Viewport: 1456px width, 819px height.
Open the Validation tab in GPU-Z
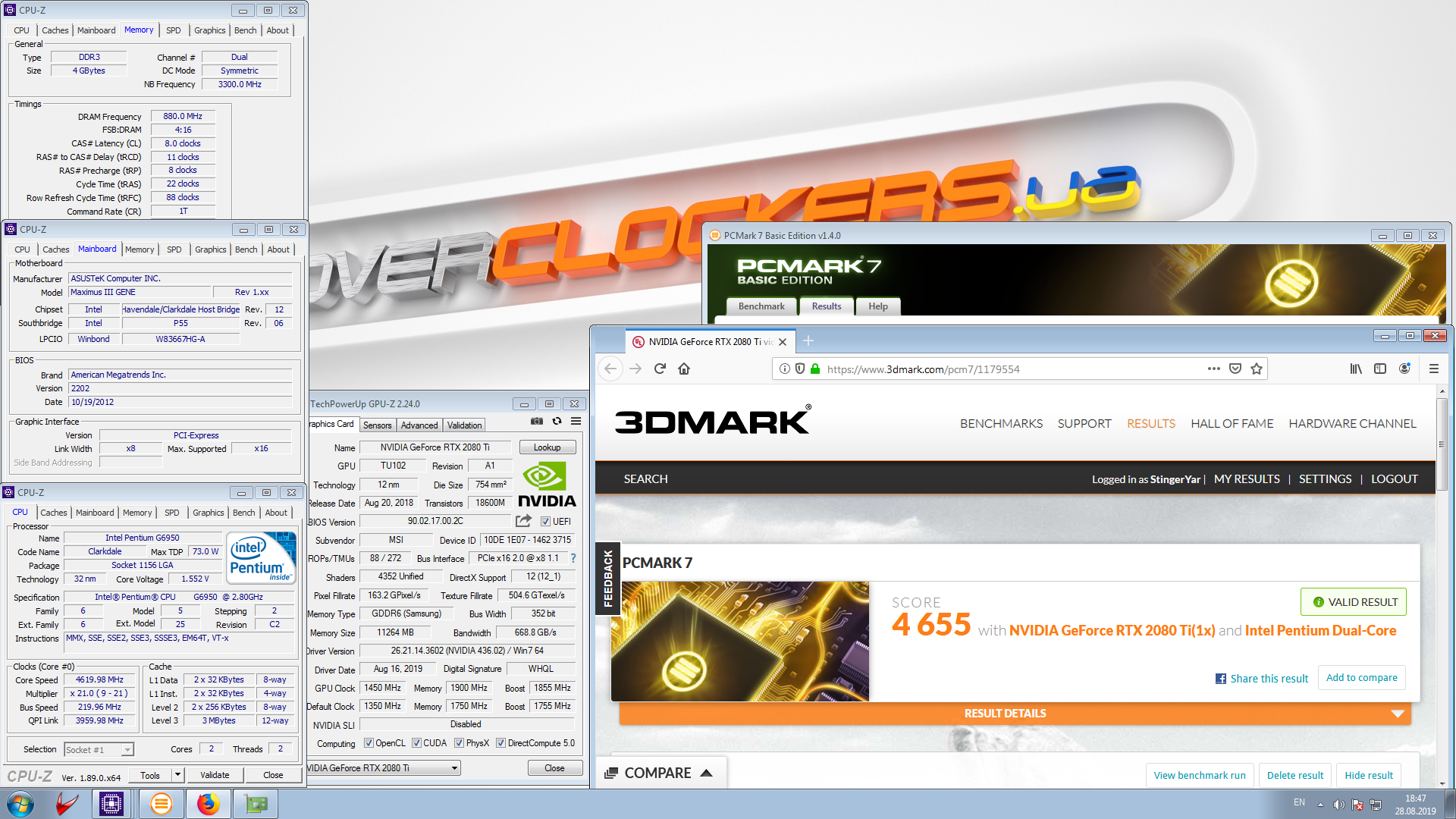point(464,425)
